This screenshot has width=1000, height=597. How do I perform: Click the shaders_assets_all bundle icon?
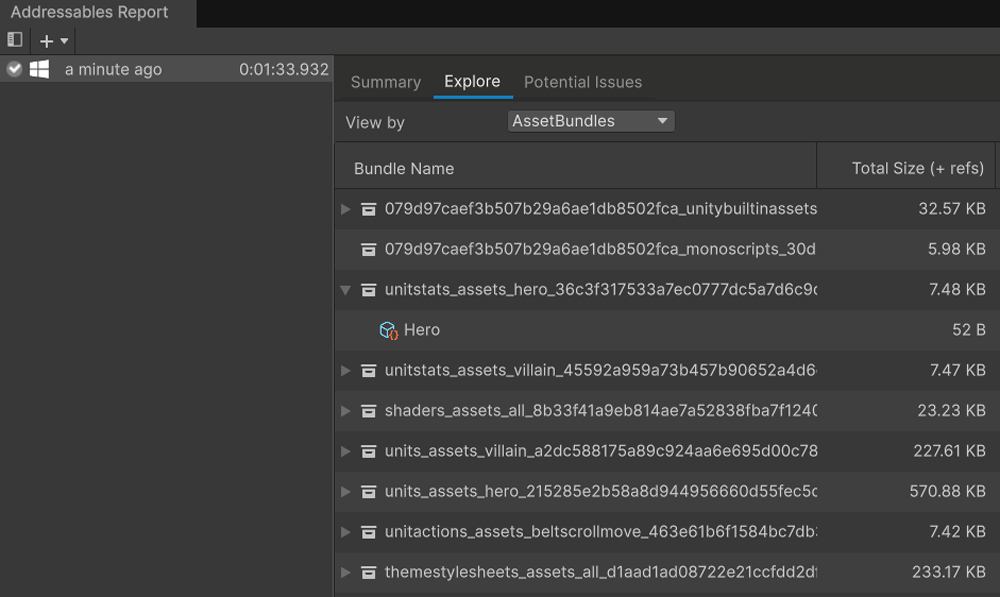pyautogui.click(x=368, y=411)
